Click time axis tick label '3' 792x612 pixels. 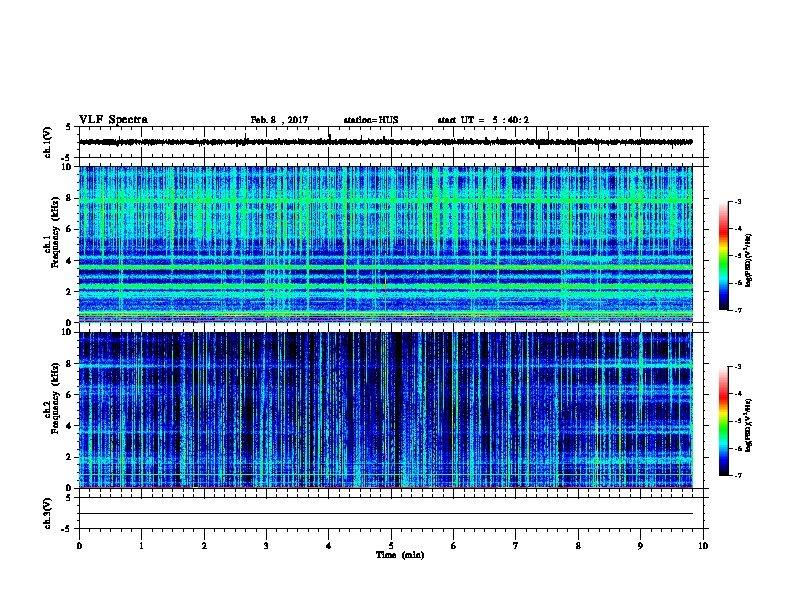click(266, 546)
